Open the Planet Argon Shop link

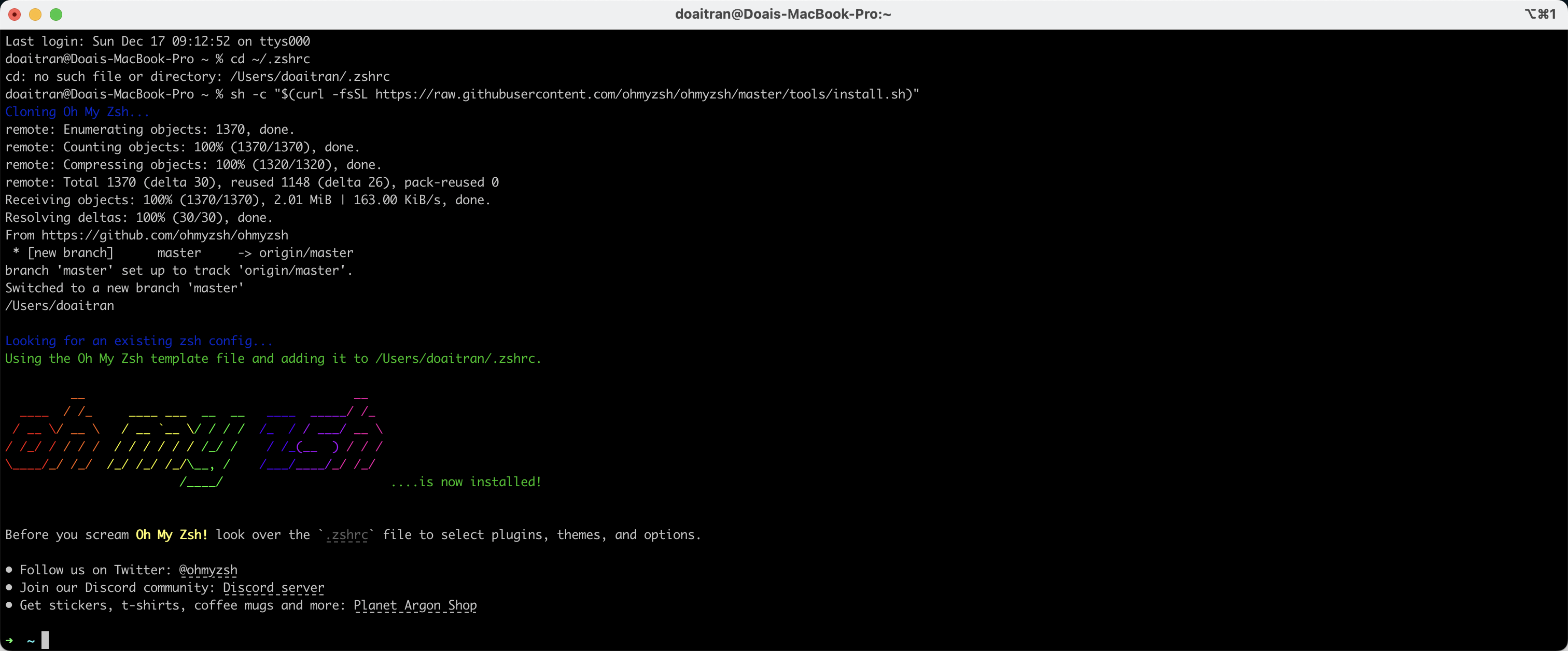415,605
